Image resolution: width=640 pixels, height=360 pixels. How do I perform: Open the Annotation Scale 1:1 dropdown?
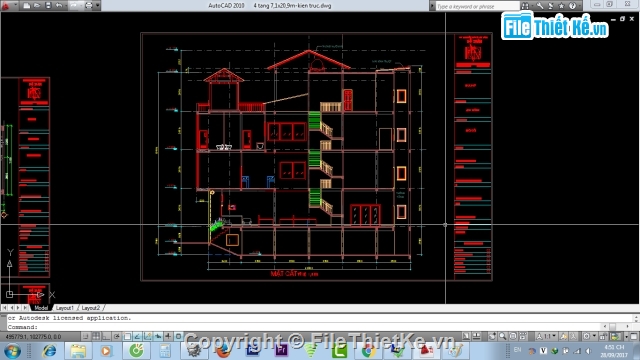click(546, 336)
